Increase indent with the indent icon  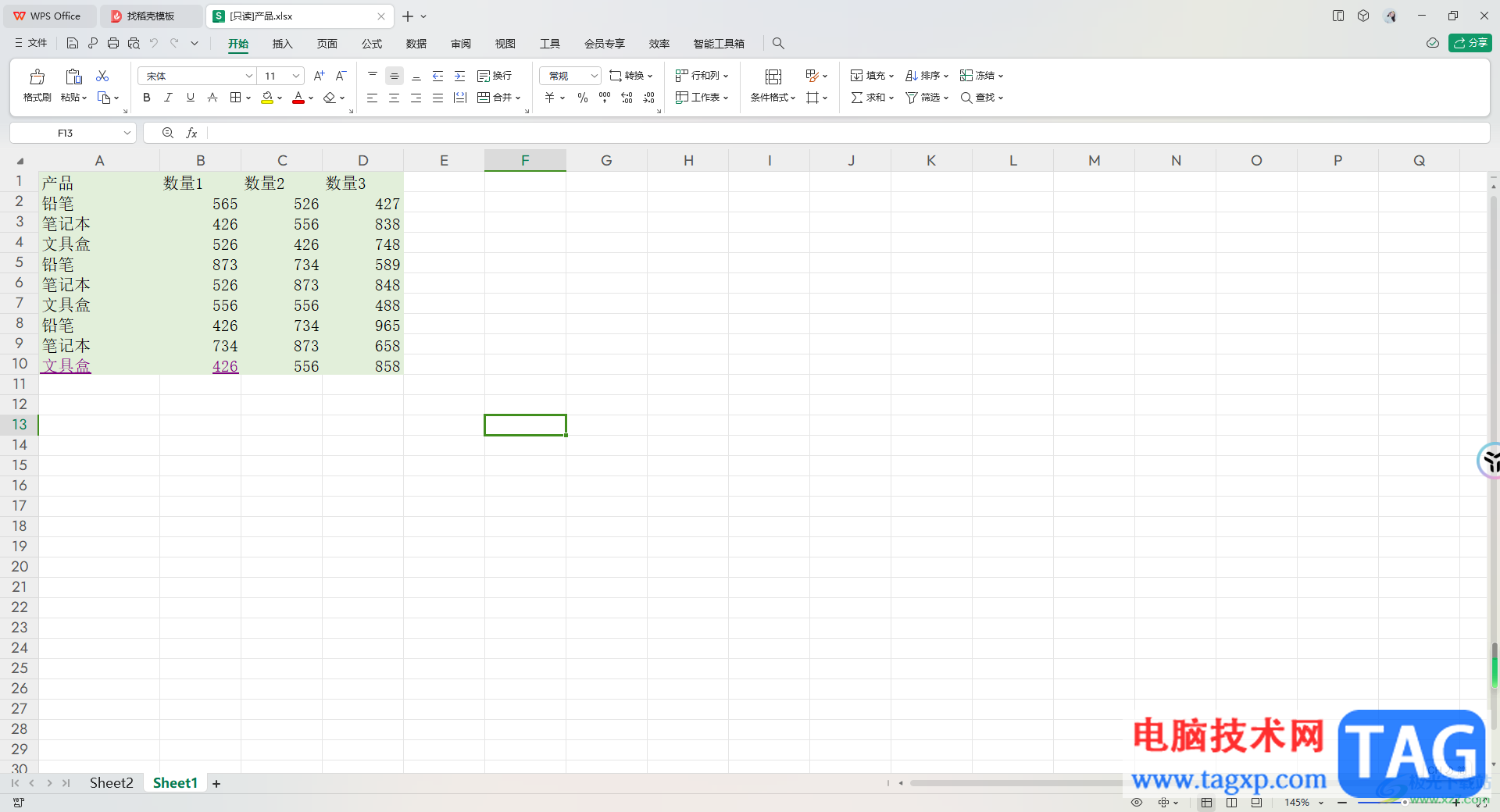[460, 76]
